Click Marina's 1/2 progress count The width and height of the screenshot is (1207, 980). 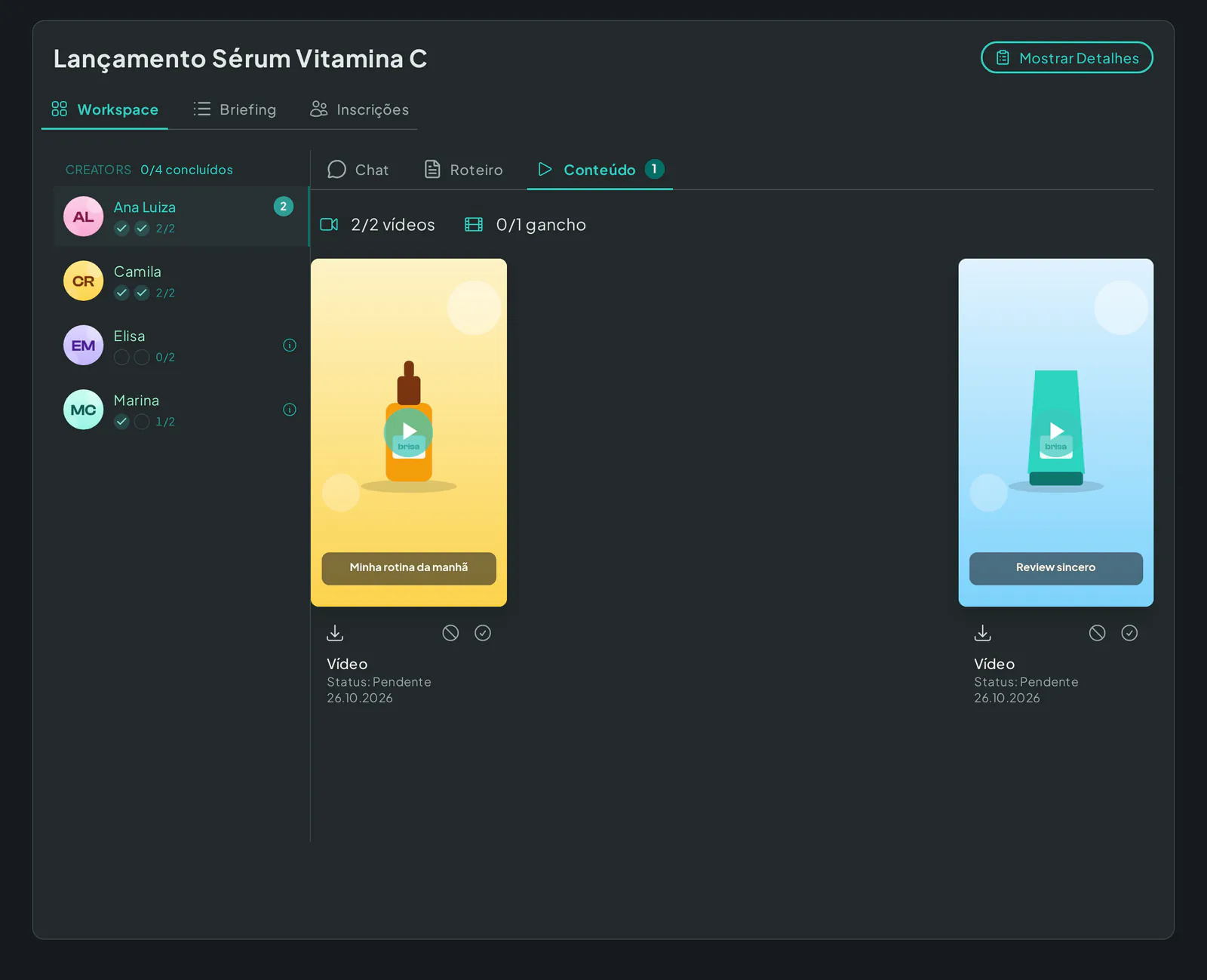(165, 422)
